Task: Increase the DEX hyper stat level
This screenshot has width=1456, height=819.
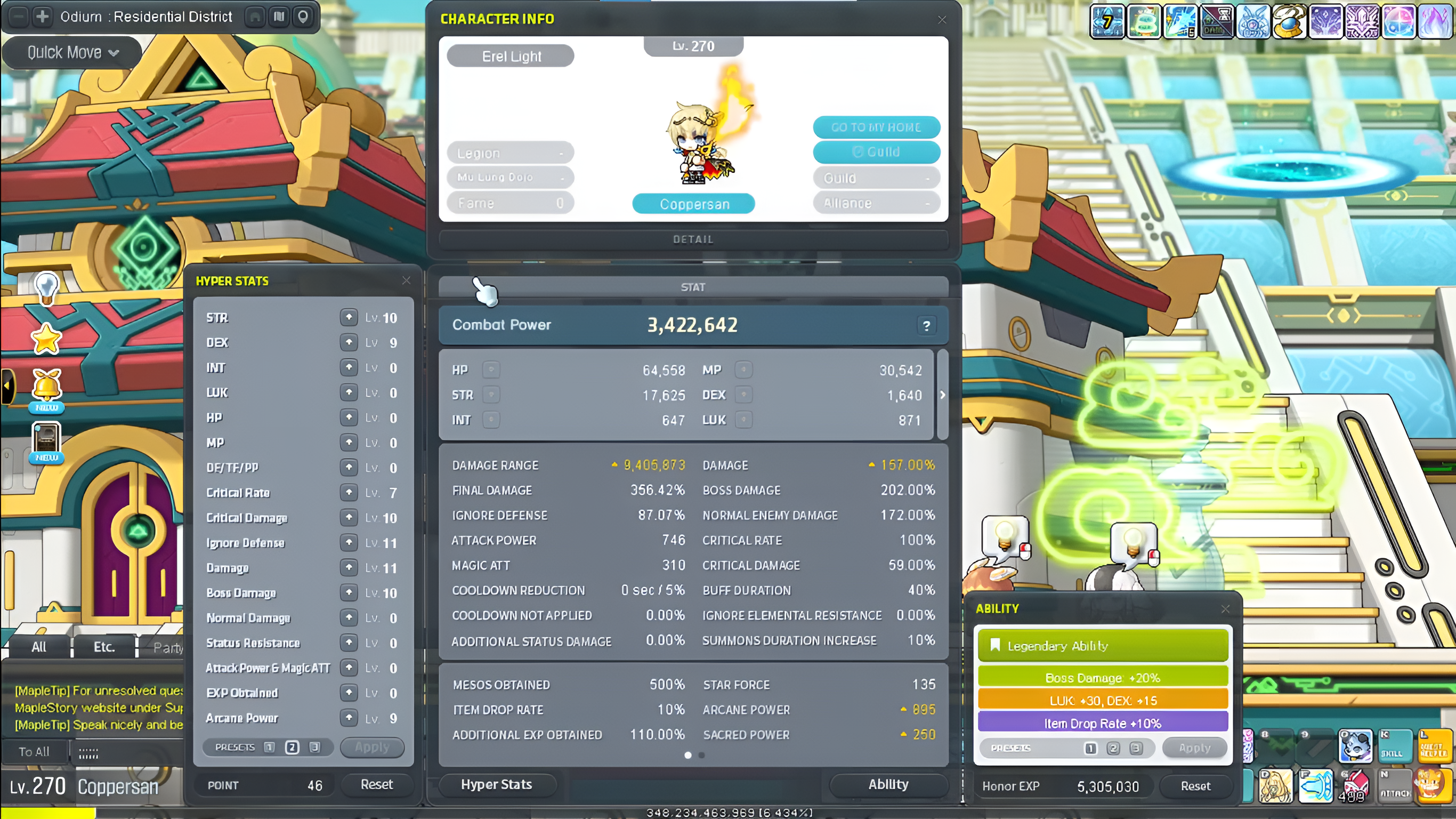Action: click(x=349, y=342)
